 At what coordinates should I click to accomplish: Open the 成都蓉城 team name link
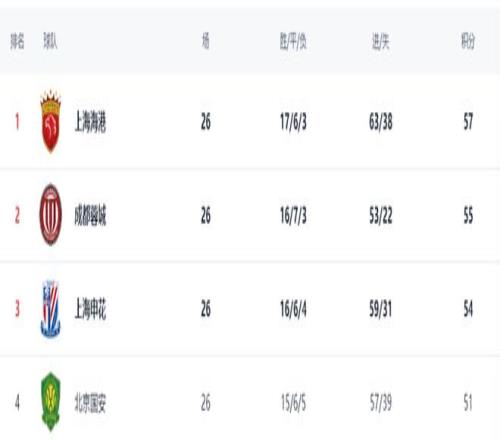pos(90,215)
